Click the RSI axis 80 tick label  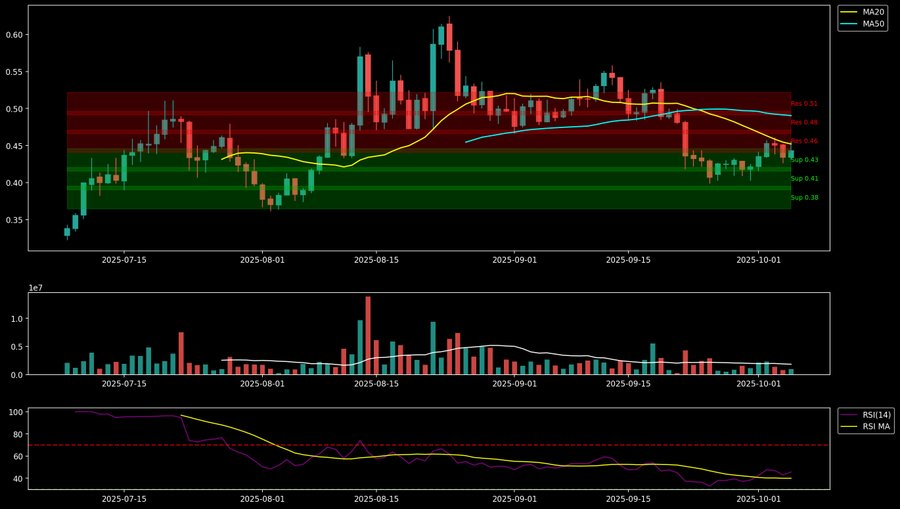[17, 434]
